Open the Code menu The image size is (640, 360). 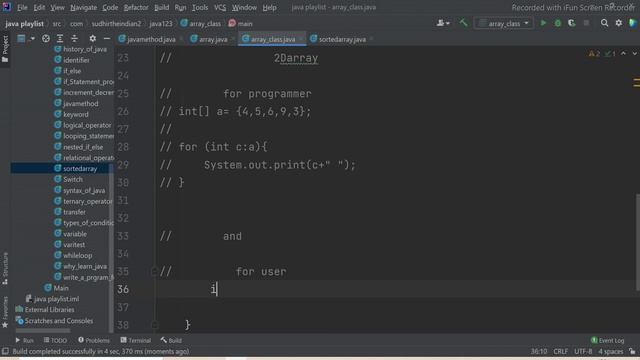(110, 7)
